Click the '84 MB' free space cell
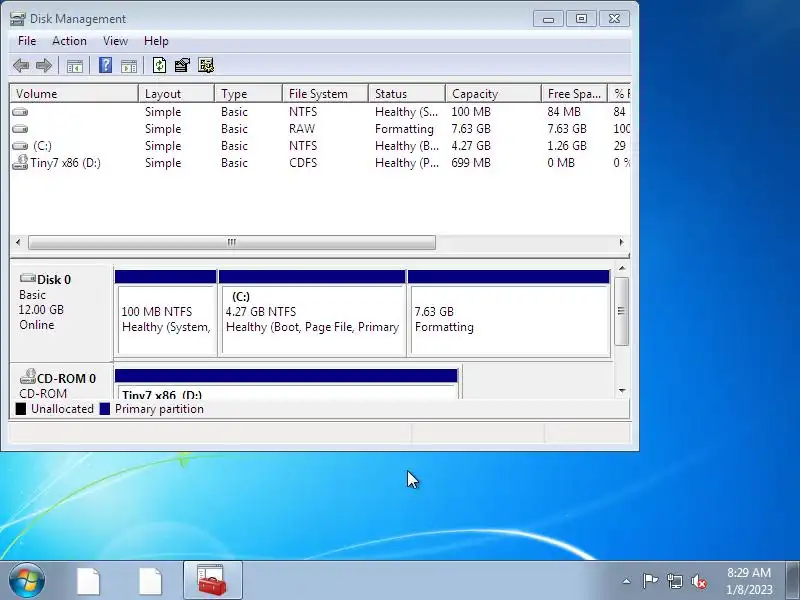This screenshot has height=600, width=800. (x=564, y=112)
